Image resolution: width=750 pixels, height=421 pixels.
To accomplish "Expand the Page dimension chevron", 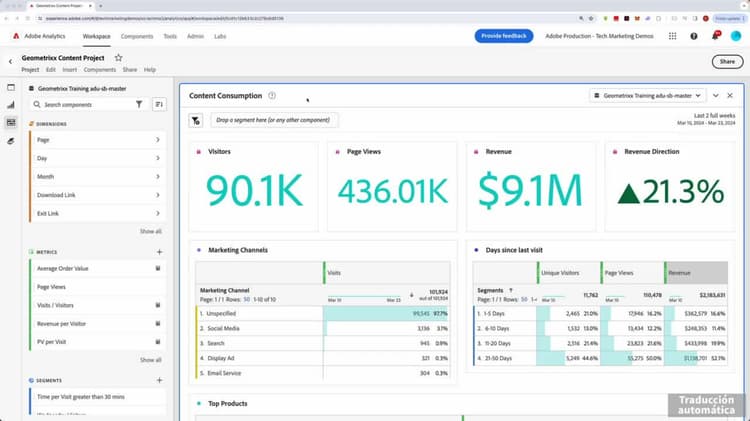I will 158,140.
